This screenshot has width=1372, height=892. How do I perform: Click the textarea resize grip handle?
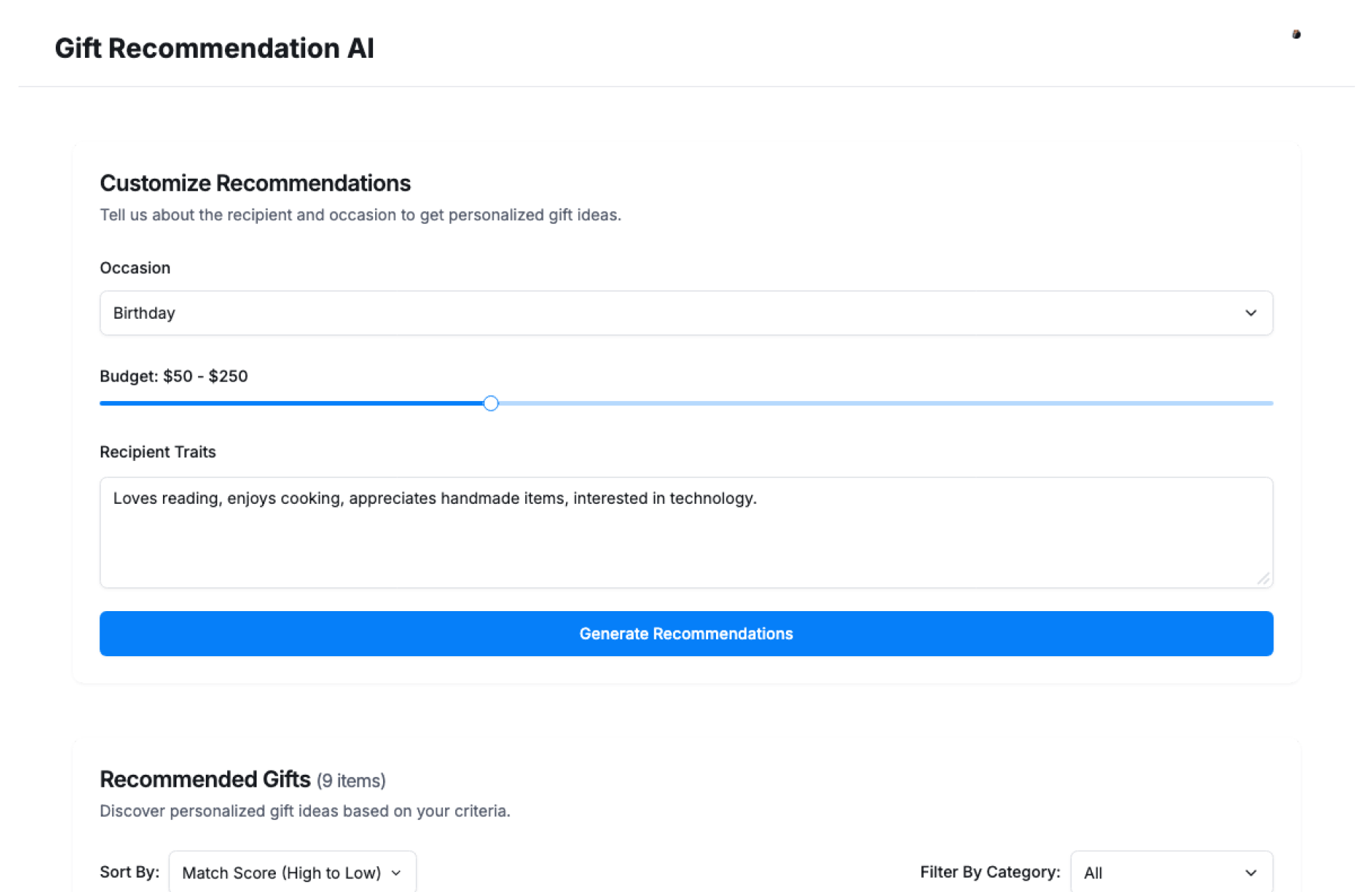[x=1263, y=578]
